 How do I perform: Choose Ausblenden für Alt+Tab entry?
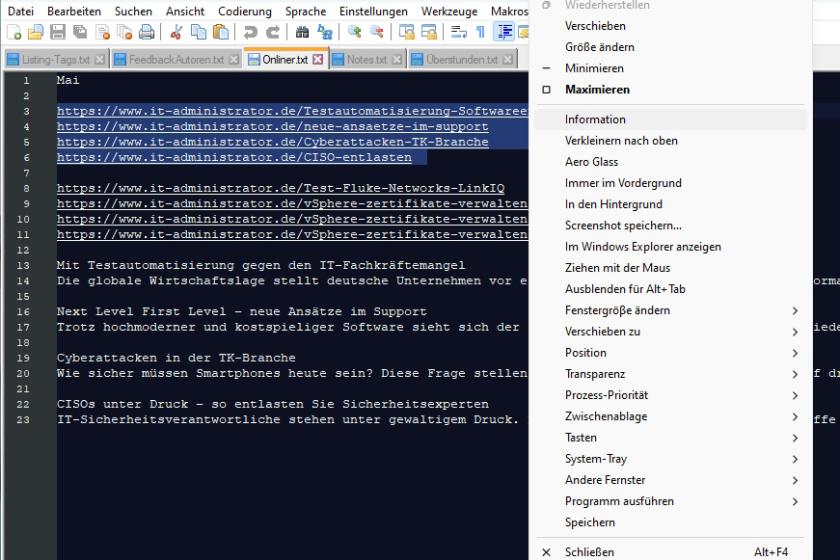pos(670,289)
